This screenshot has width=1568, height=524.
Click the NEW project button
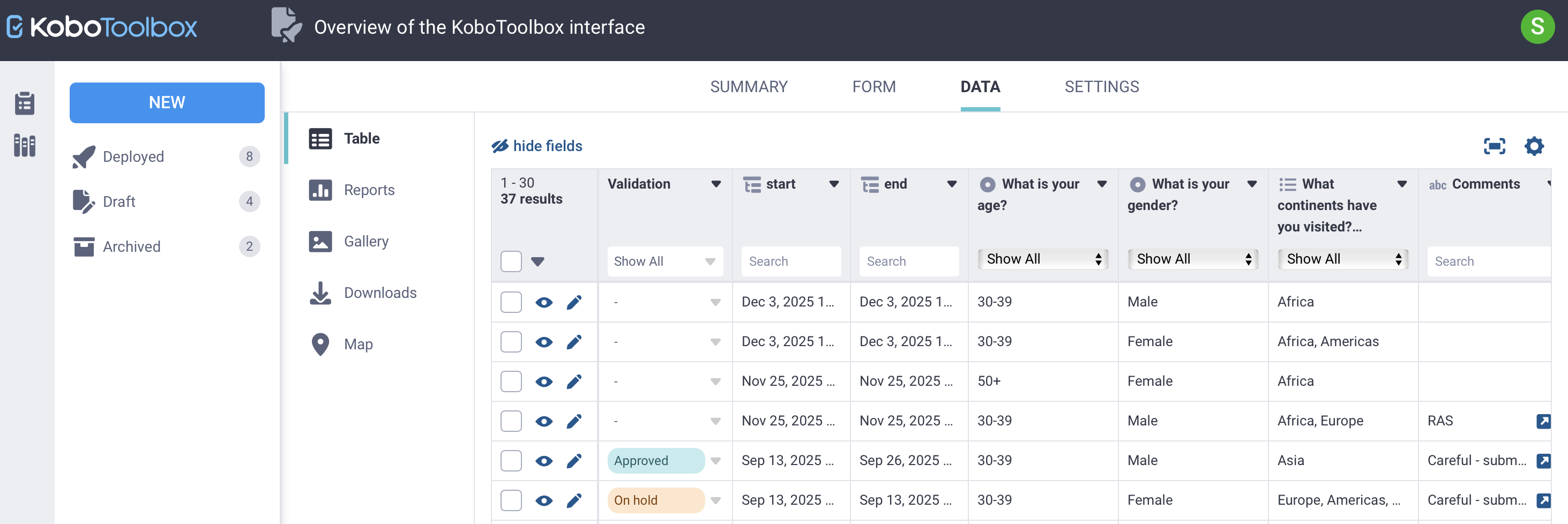[167, 103]
